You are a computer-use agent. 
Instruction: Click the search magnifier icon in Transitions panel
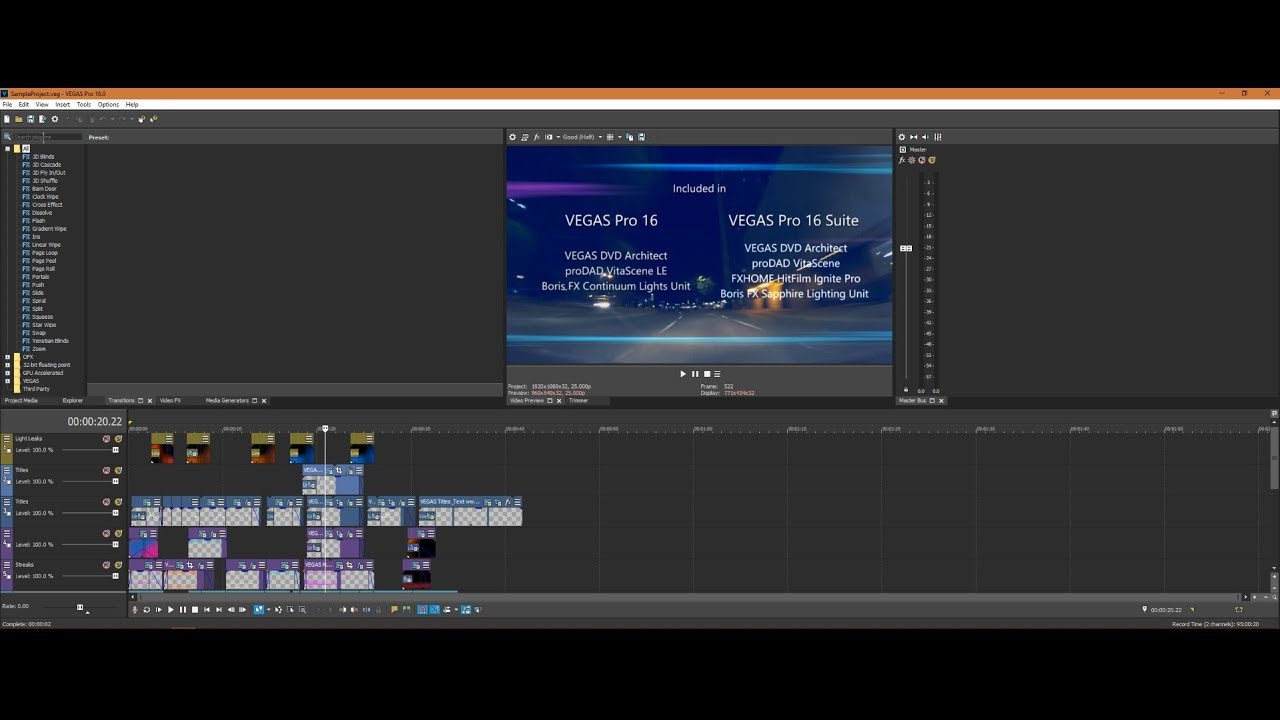tap(7, 137)
